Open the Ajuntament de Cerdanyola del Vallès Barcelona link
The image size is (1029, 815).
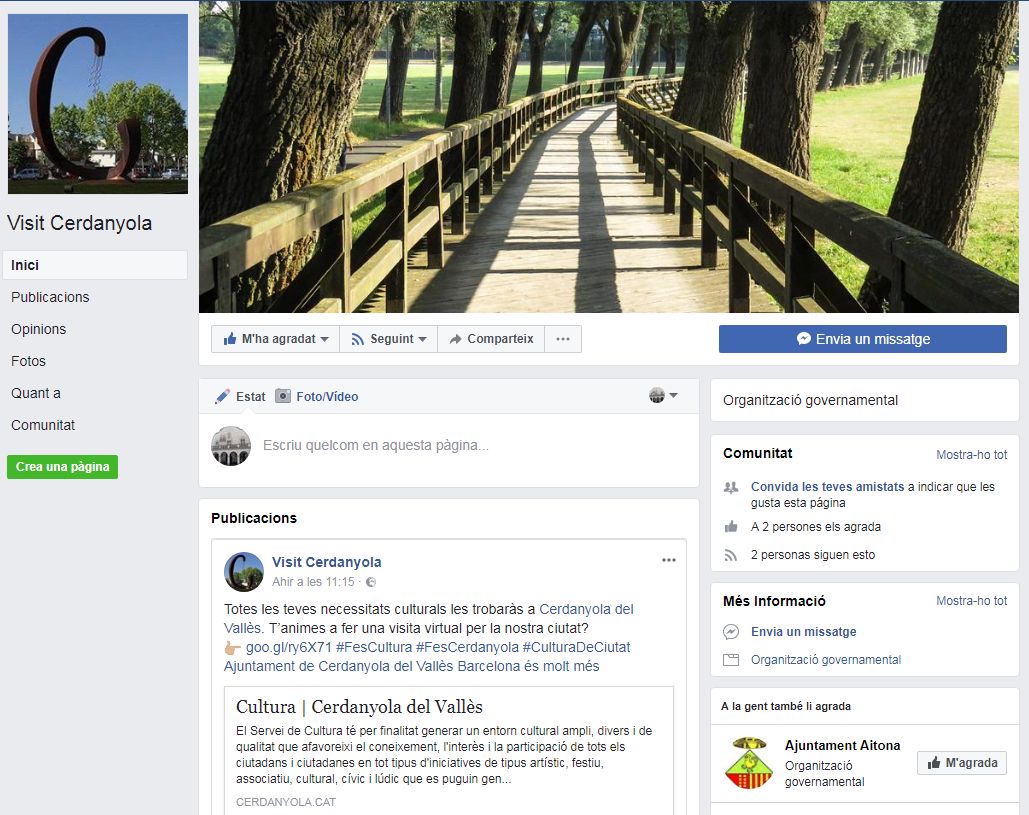tap(411, 666)
